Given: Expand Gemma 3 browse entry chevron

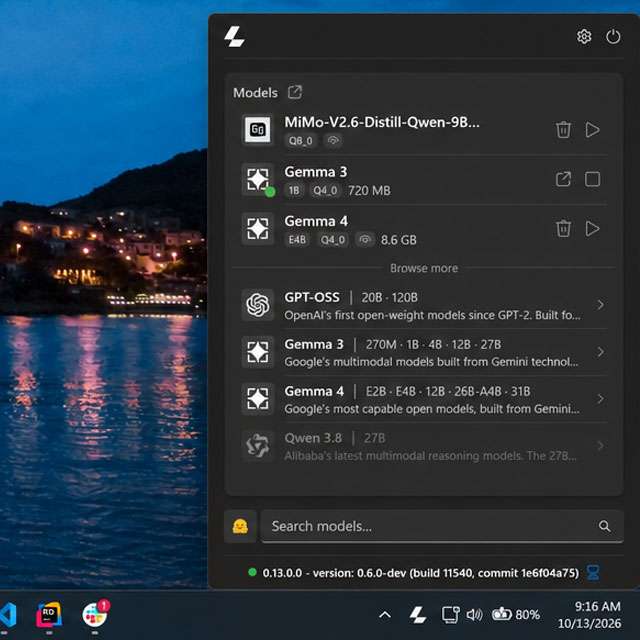Looking at the screenshot, I should coord(600,352).
